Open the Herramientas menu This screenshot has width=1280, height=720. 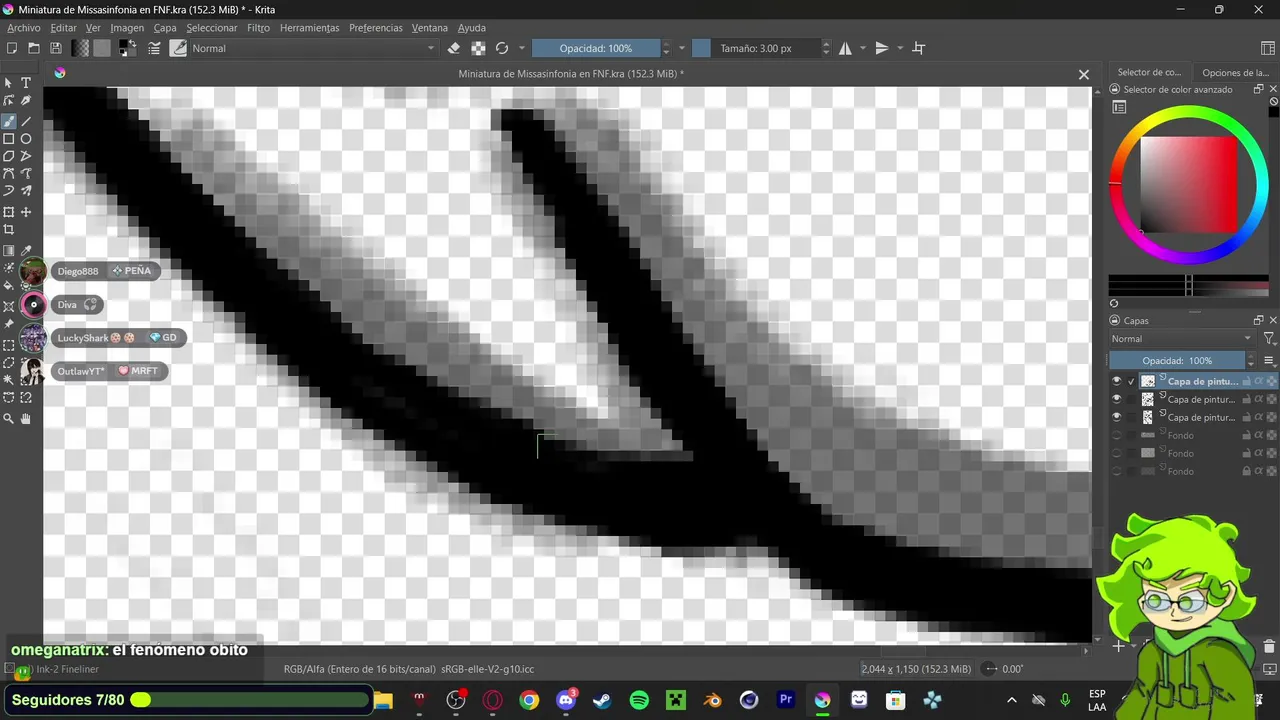pyautogui.click(x=309, y=28)
